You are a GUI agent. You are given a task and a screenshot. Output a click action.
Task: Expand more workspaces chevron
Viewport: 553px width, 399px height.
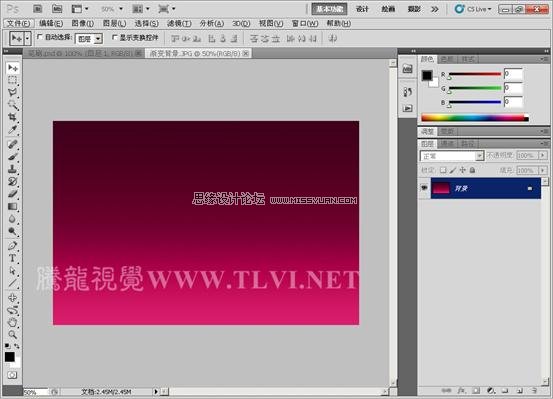[x=435, y=9]
